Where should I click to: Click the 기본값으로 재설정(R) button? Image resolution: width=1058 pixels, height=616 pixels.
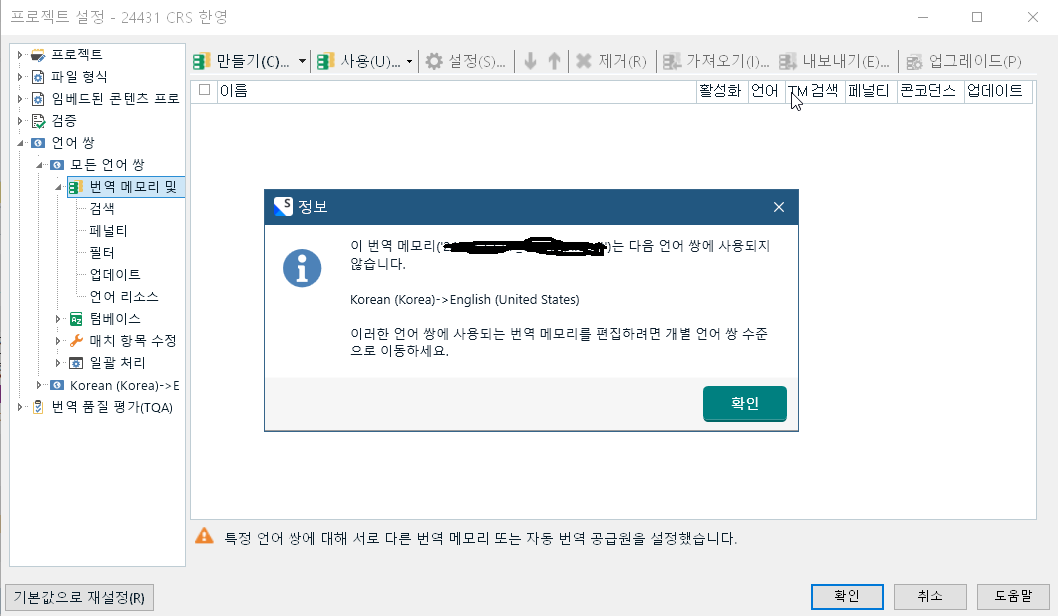pyautogui.click(x=79, y=597)
